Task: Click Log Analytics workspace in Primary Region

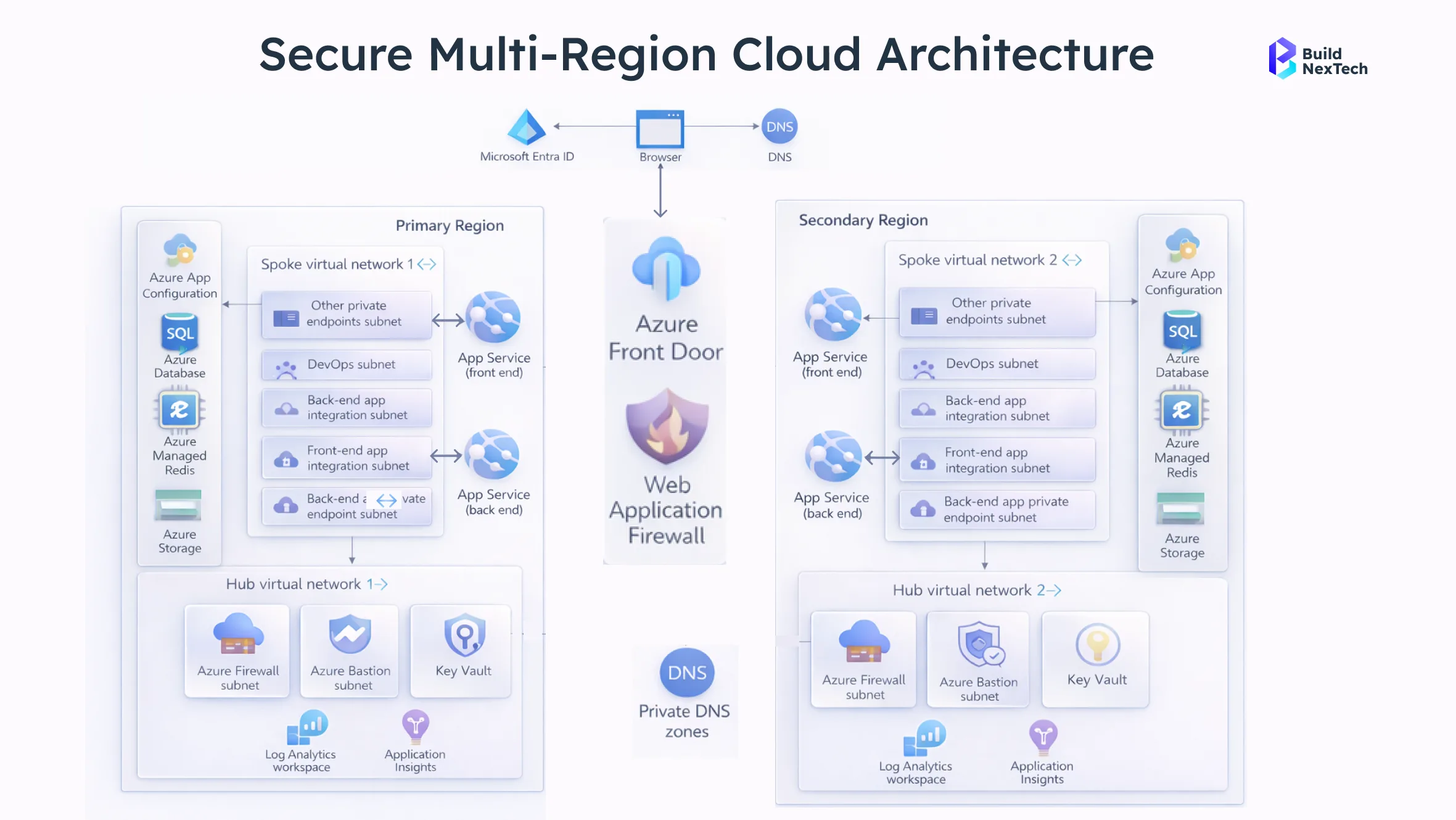Action: point(307,727)
